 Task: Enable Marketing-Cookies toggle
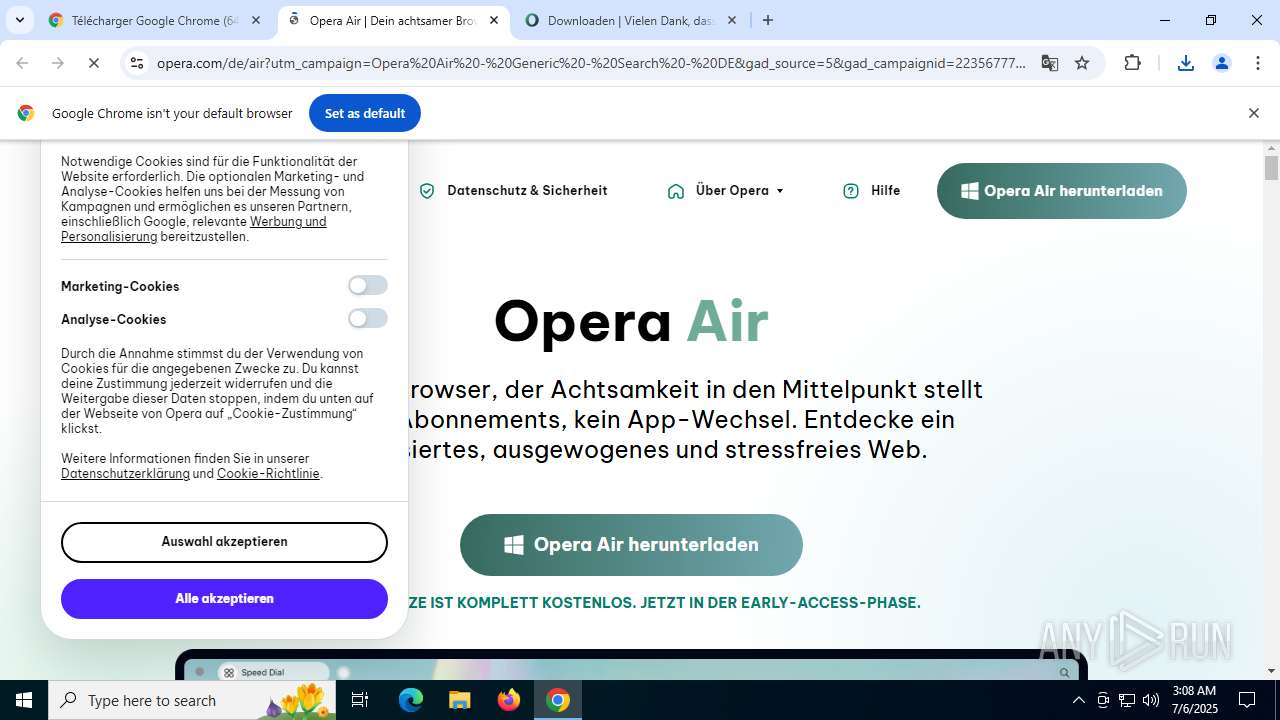367,286
